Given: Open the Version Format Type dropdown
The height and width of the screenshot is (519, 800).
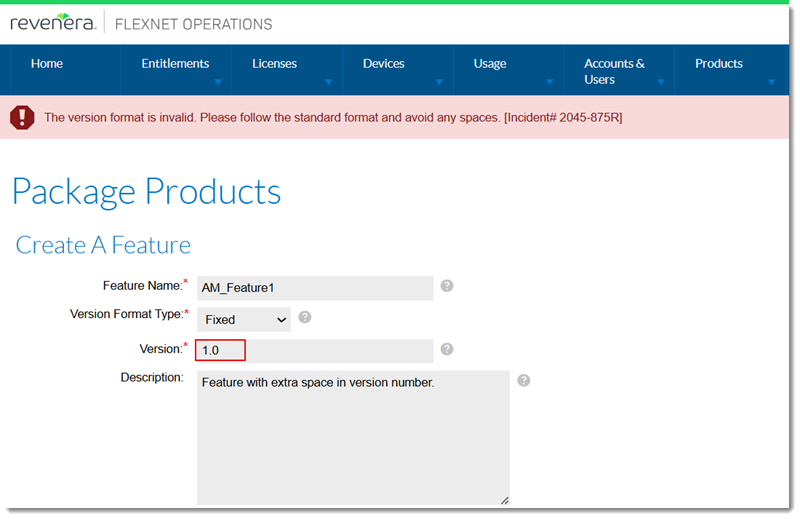Looking at the screenshot, I should 243,320.
